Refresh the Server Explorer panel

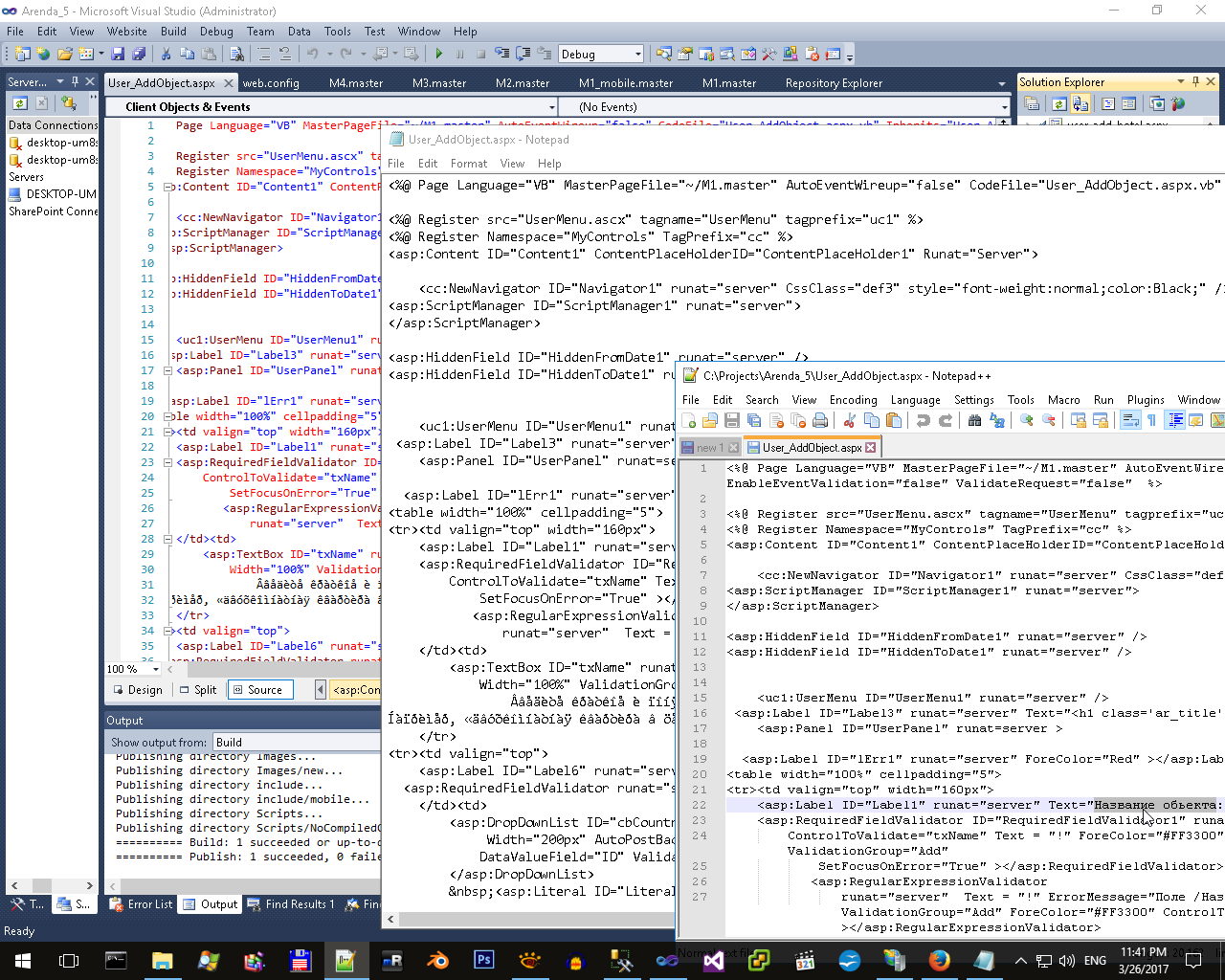point(20,102)
